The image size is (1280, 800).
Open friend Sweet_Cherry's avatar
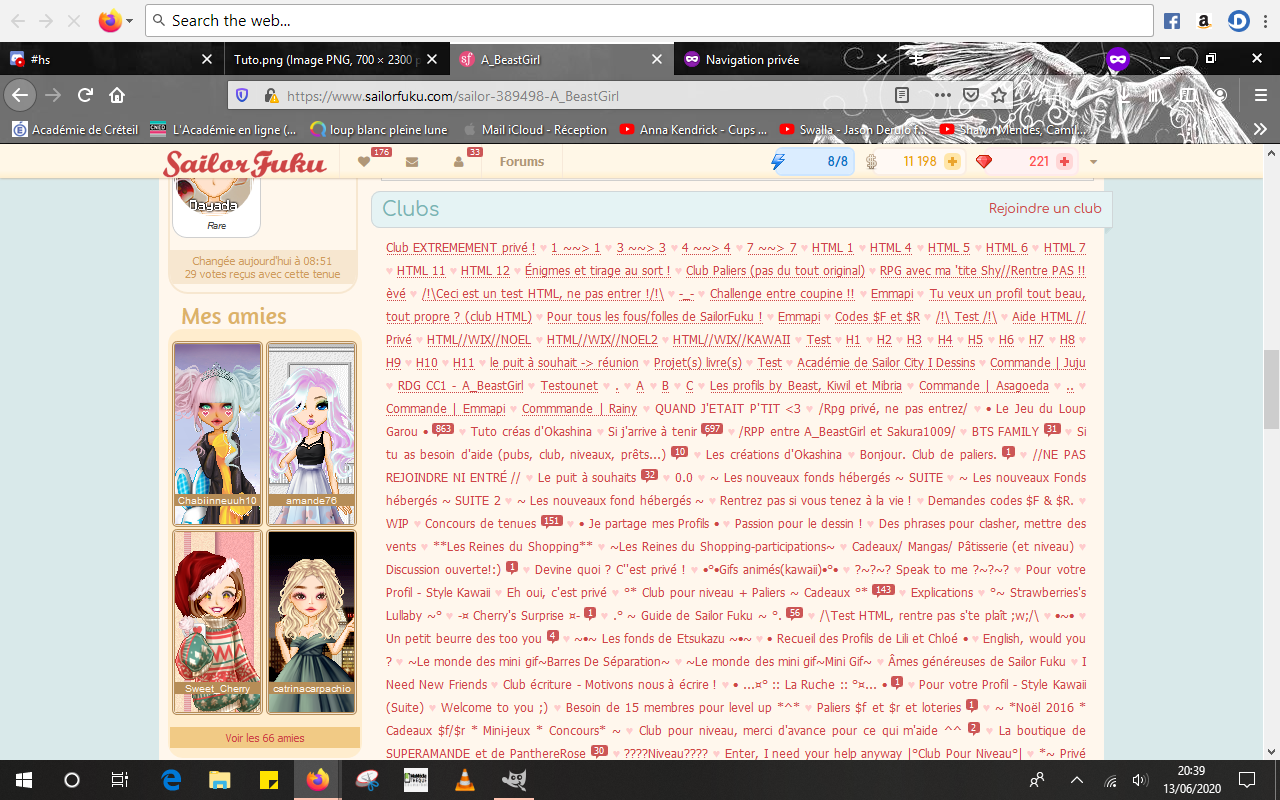tap(217, 621)
